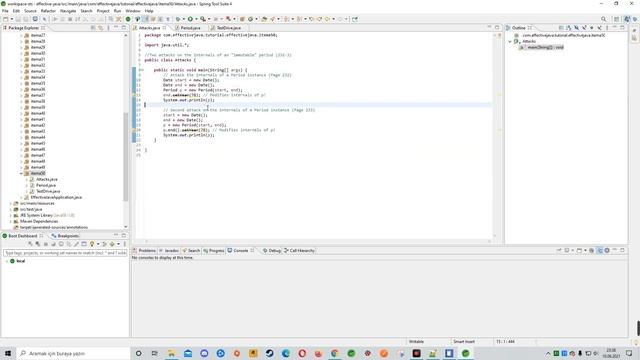Open the Debug dropdown arrow
The width and height of the screenshot is (640, 360).
tap(183, 19)
